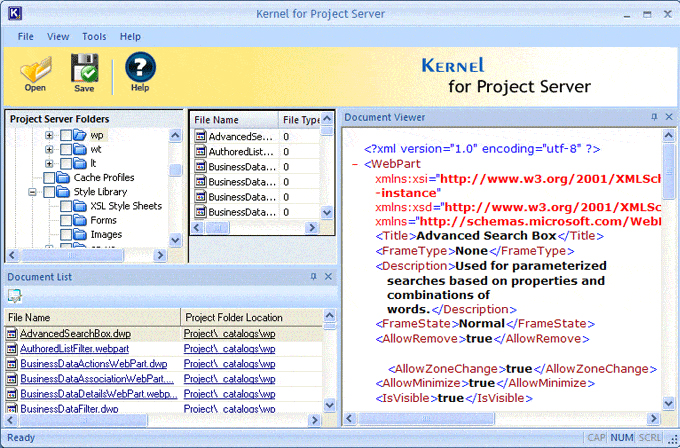Click the XSL Style Sheets folder icon
The image size is (680, 448).
(x=80, y=206)
